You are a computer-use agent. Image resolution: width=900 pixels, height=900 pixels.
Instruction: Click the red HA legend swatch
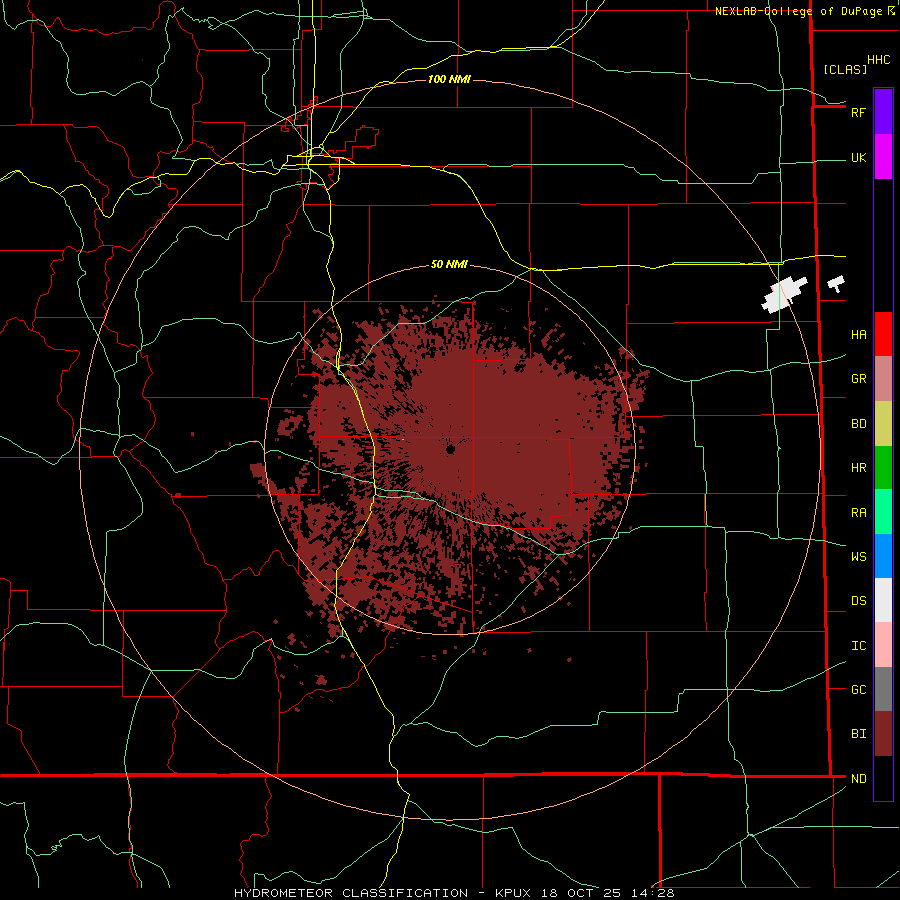point(883,334)
